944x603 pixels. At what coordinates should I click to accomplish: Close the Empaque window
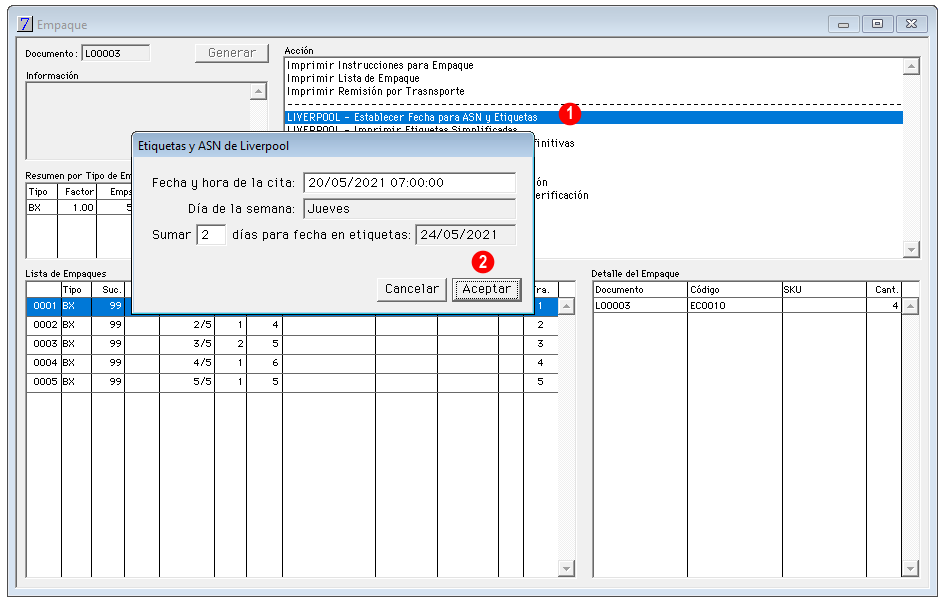(x=911, y=24)
